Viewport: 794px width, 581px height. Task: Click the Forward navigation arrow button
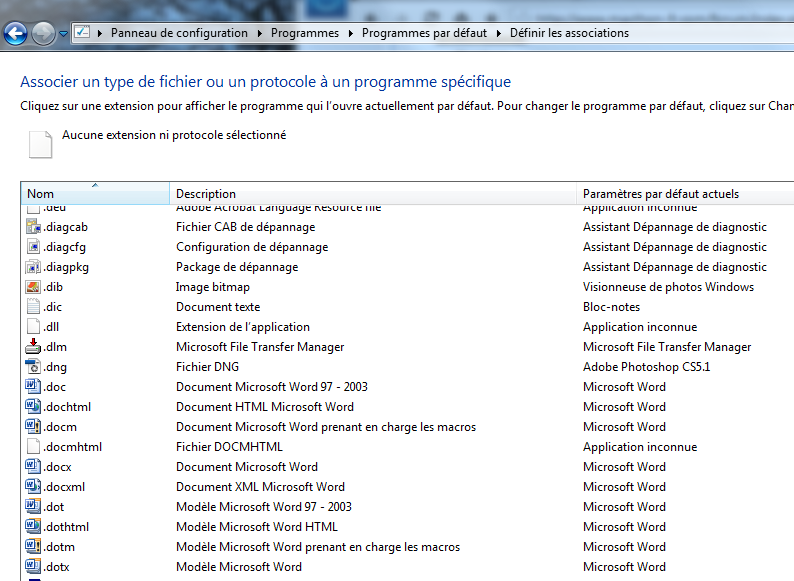(x=43, y=33)
